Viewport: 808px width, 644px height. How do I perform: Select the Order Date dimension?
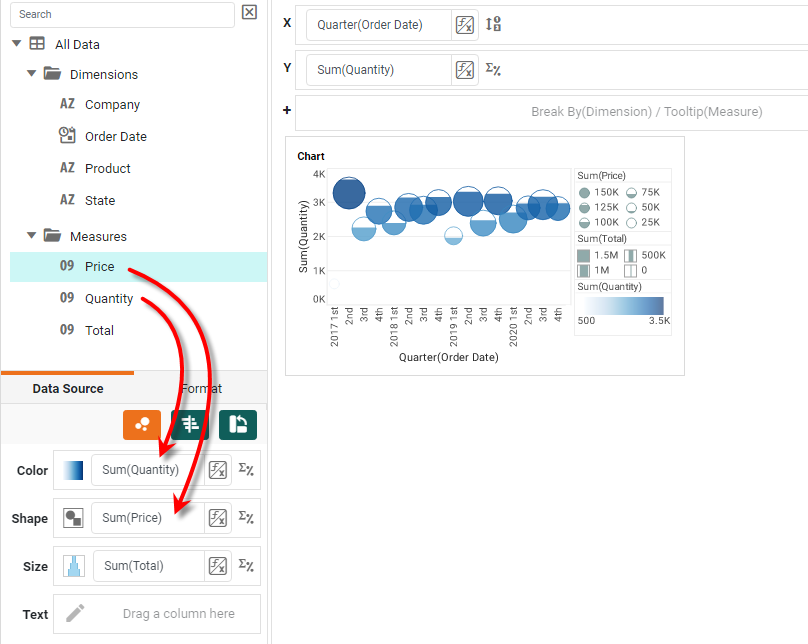point(115,136)
